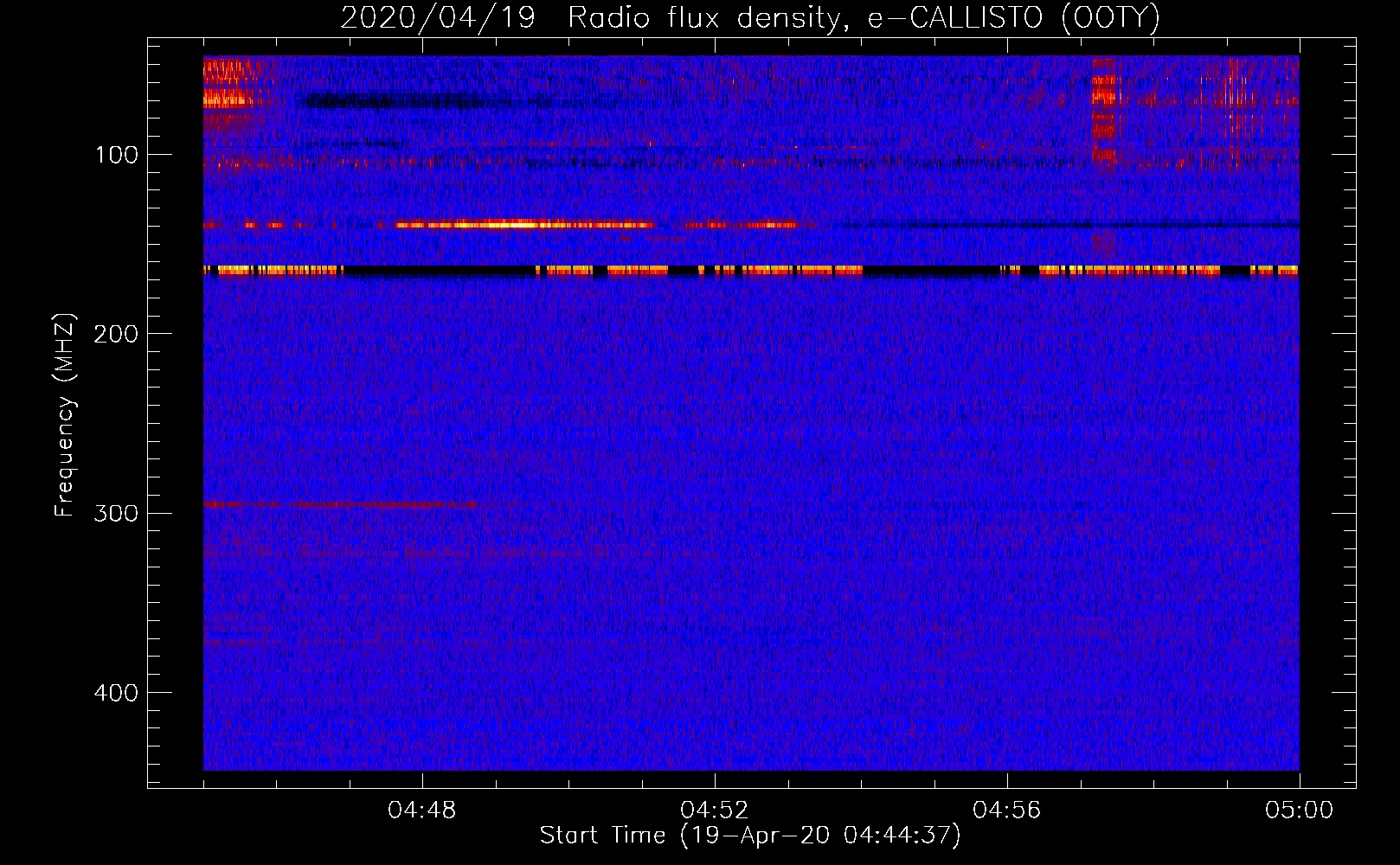Click the red horizontal line near 295 MHz

point(339,503)
